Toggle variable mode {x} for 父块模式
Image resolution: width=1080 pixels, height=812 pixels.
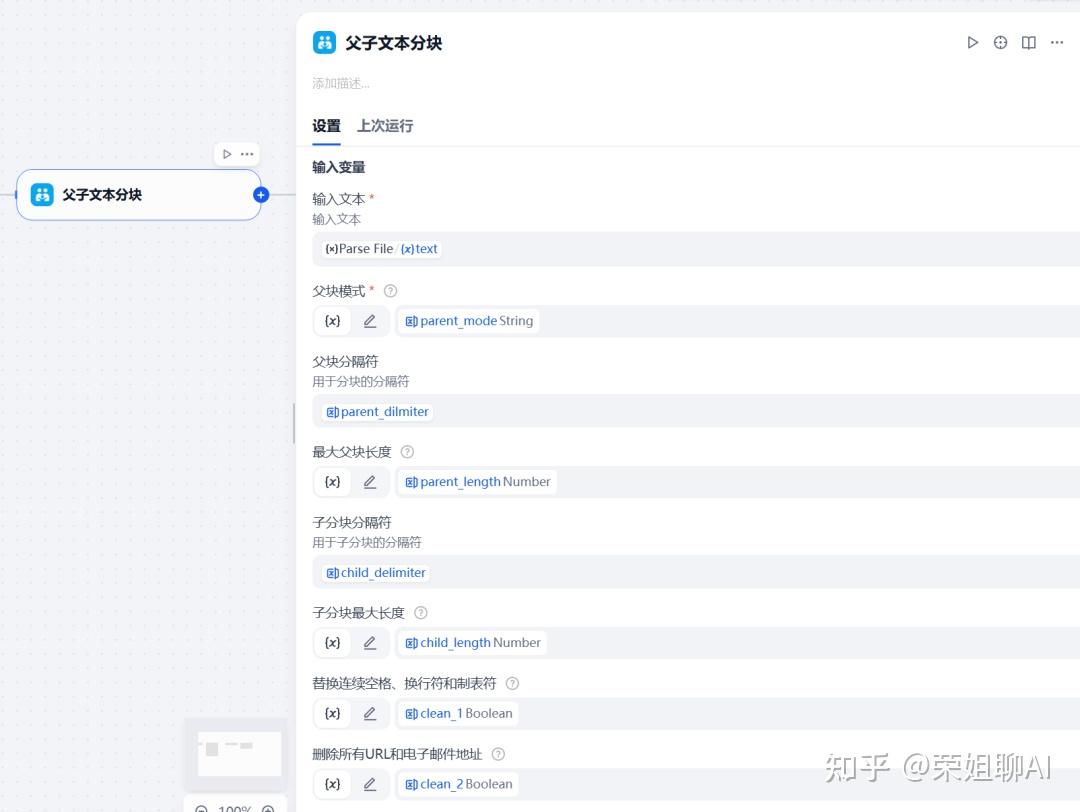pyautogui.click(x=333, y=321)
